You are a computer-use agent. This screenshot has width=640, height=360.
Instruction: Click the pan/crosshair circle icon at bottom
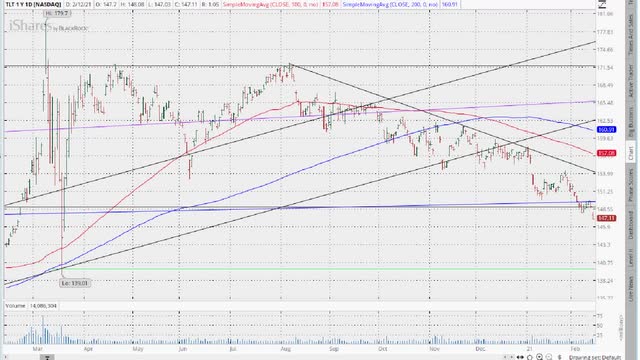pos(530,358)
